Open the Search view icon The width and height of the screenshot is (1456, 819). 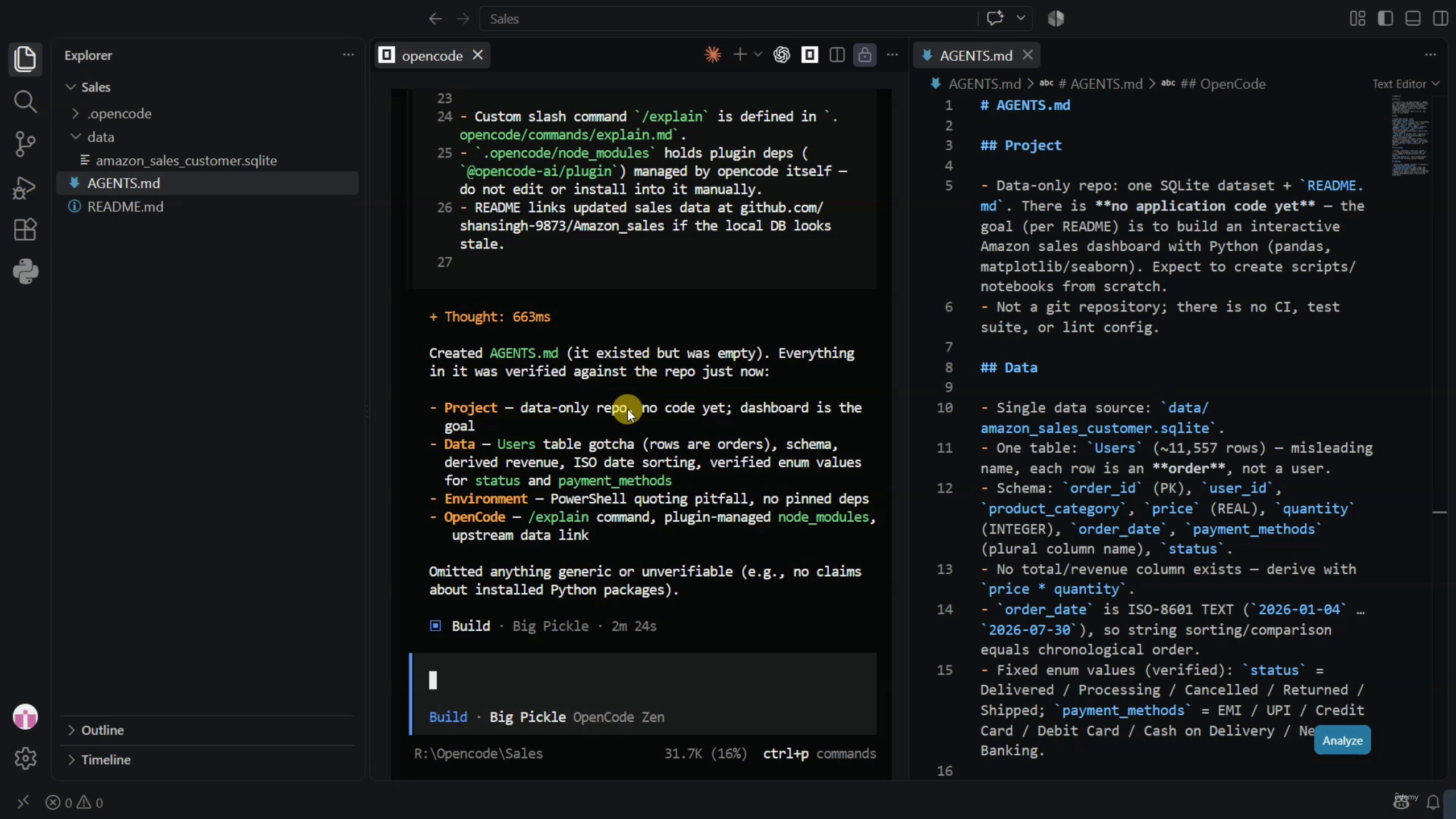[25, 102]
